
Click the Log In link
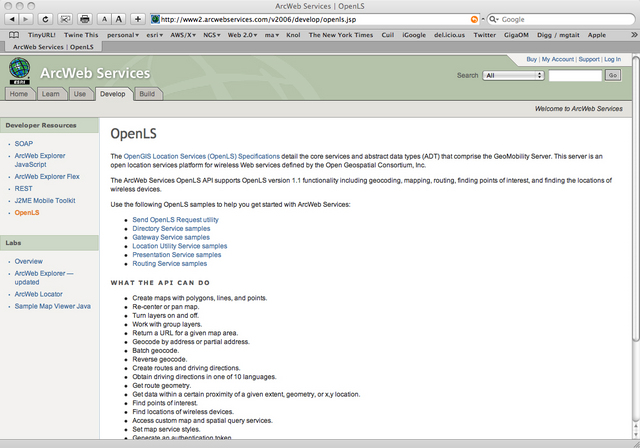(613, 59)
